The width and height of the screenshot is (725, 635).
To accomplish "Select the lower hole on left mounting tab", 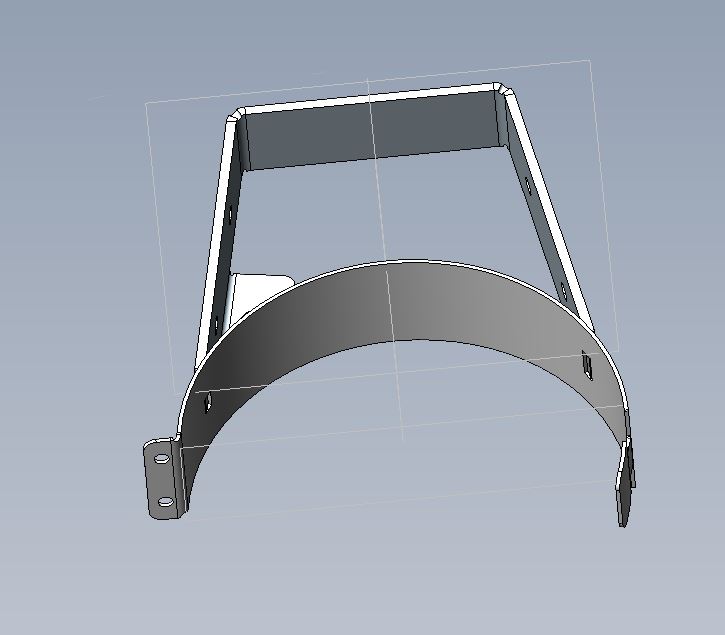I will tap(165, 502).
